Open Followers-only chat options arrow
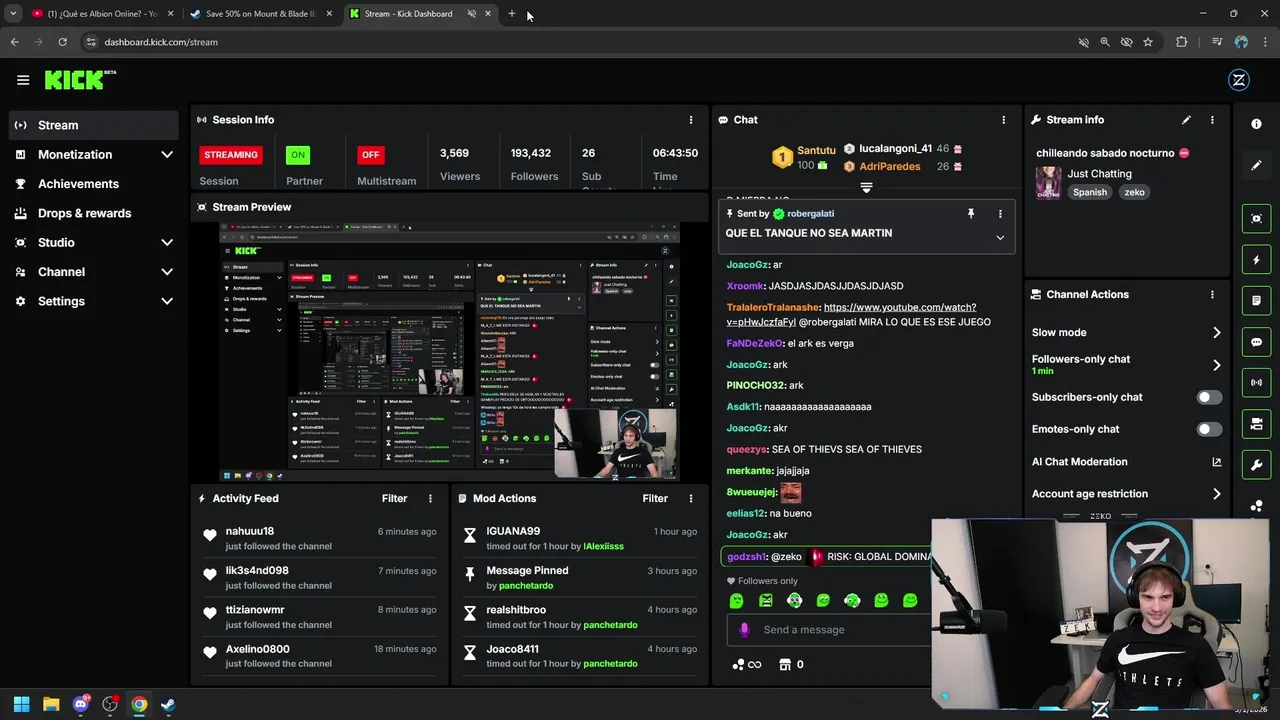Image resolution: width=1280 pixels, height=720 pixels. click(1216, 365)
